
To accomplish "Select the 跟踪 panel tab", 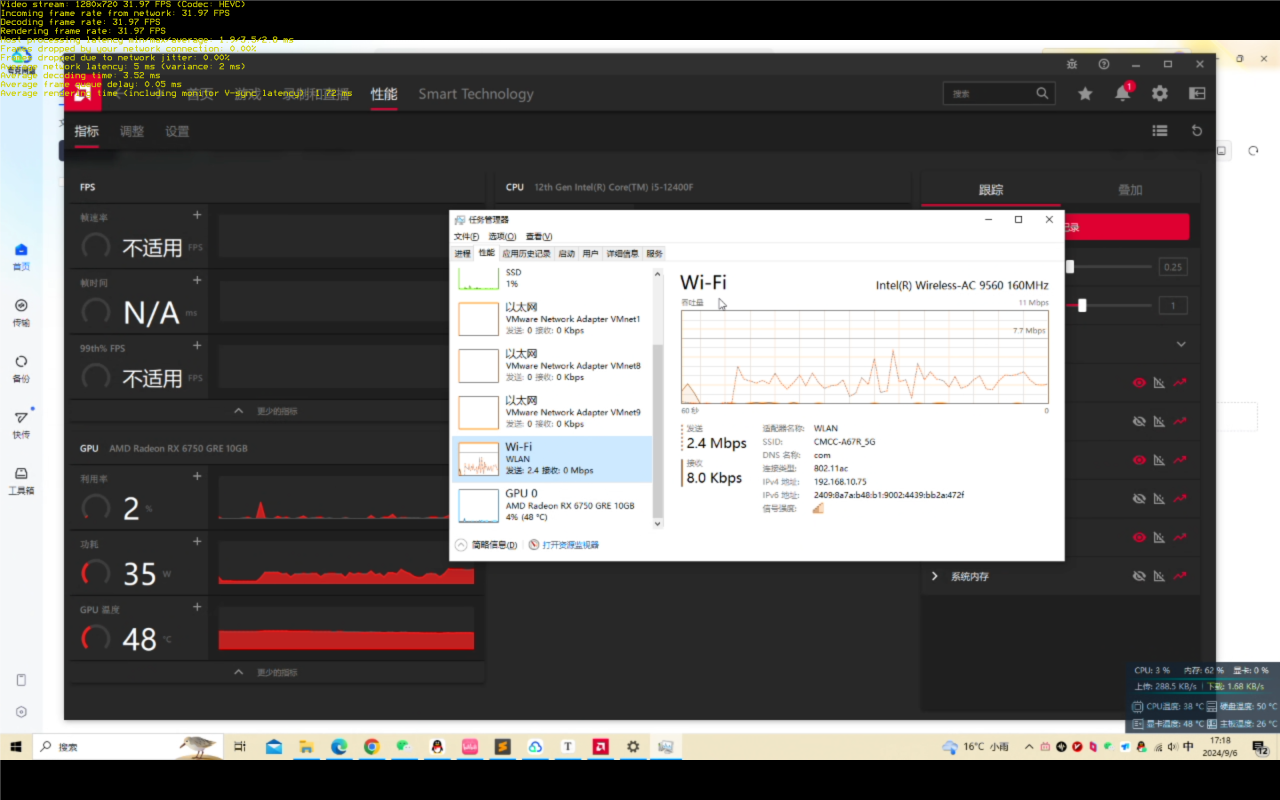I will 991,189.
